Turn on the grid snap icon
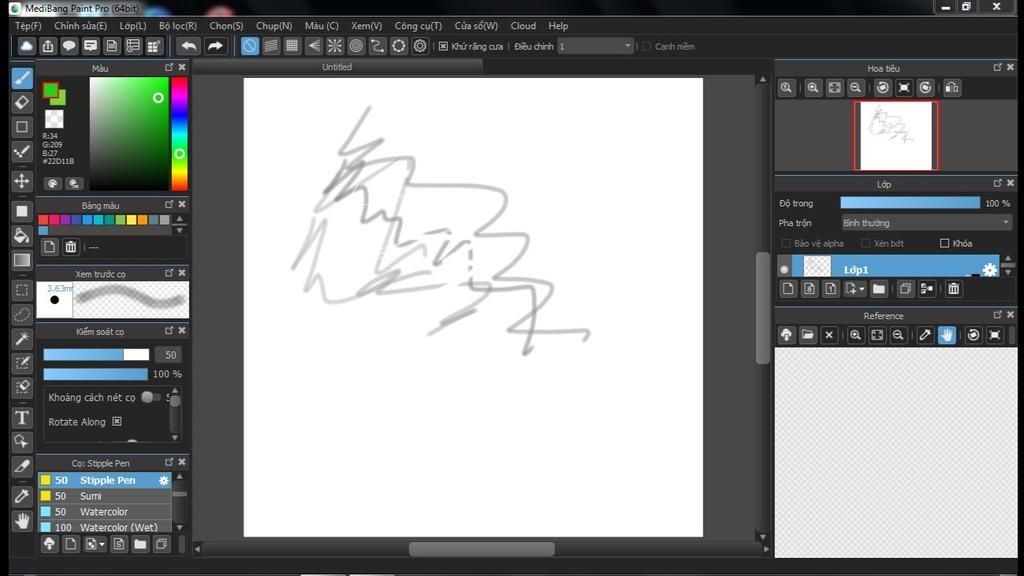Image resolution: width=1024 pixels, height=576 pixels. (x=292, y=46)
